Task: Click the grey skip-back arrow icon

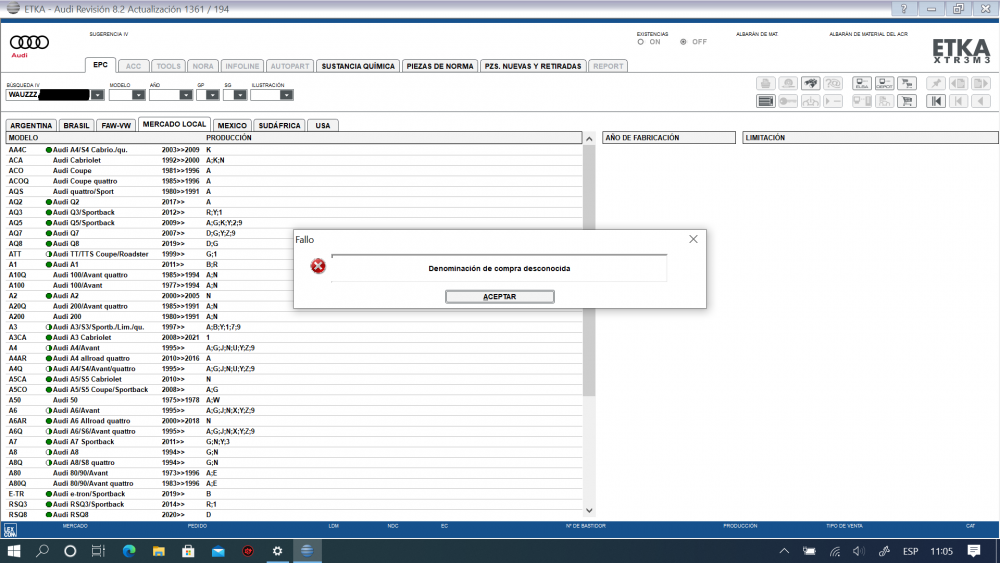Action: point(958,101)
